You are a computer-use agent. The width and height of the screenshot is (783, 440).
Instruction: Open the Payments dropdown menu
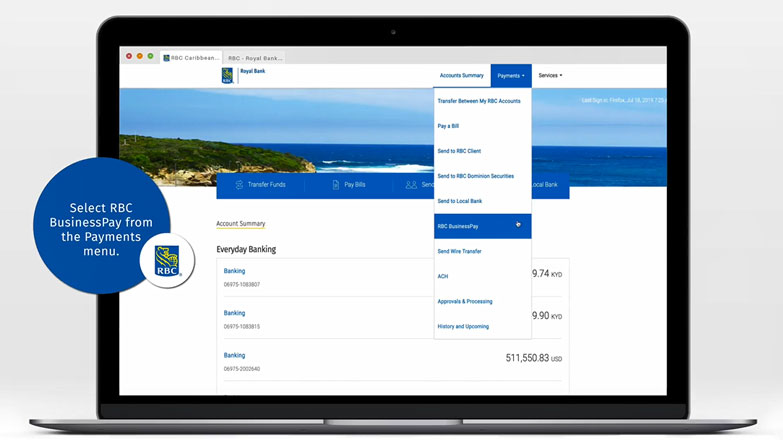[x=511, y=76]
